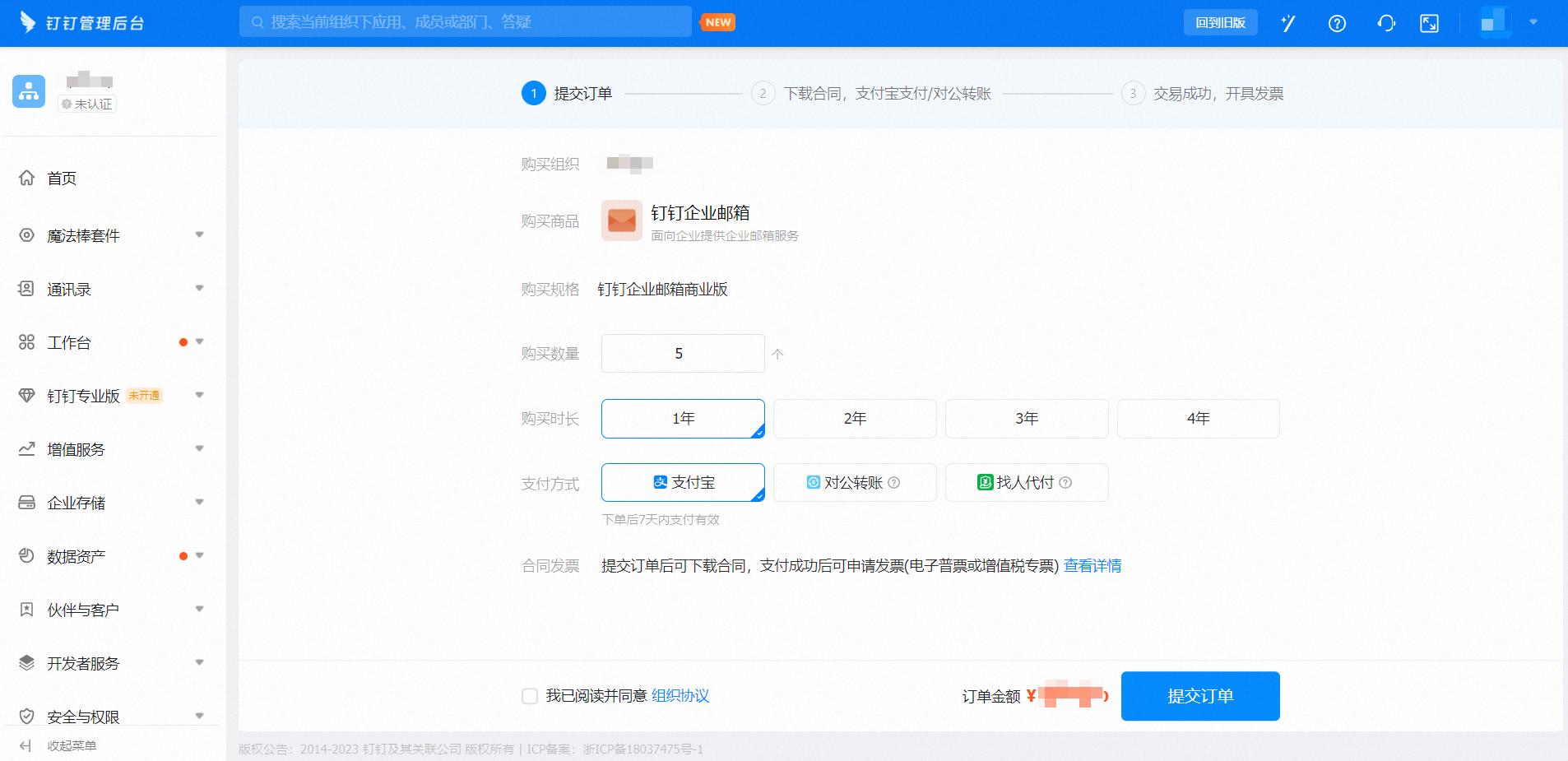Open the help question mark icon
Image resolution: width=1568 pixels, height=761 pixels.
1337,23
